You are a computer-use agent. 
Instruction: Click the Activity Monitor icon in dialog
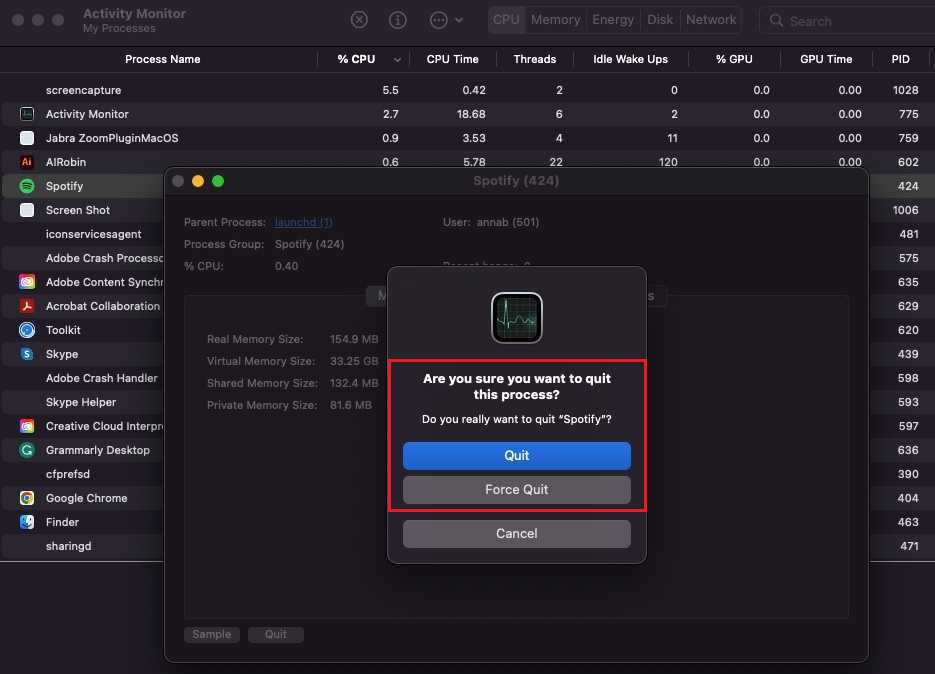tap(516, 318)
